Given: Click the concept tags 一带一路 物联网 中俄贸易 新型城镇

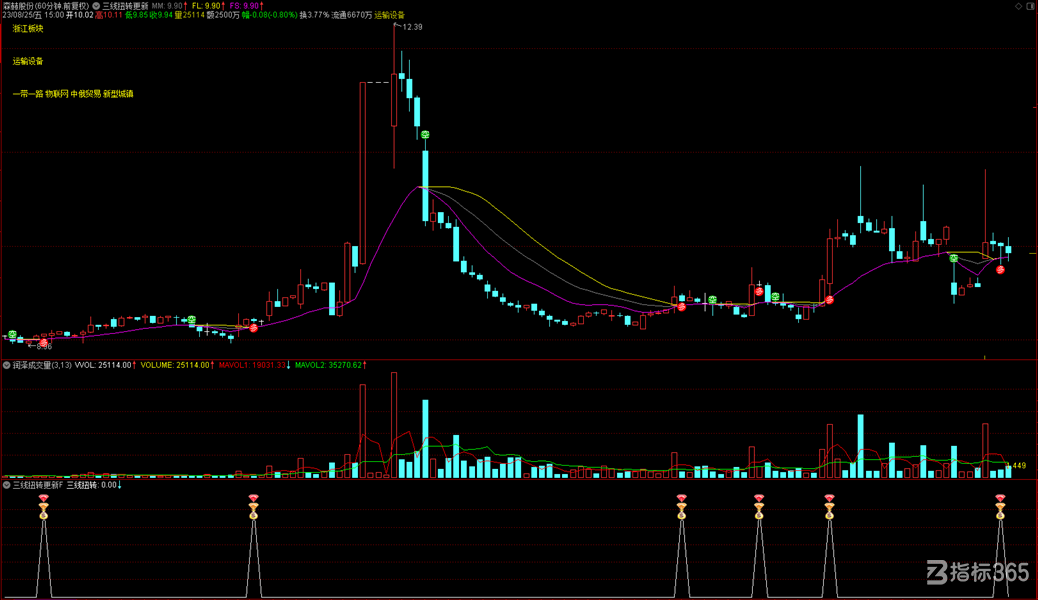Looking at the screenshot, I should tap(73, 93).
